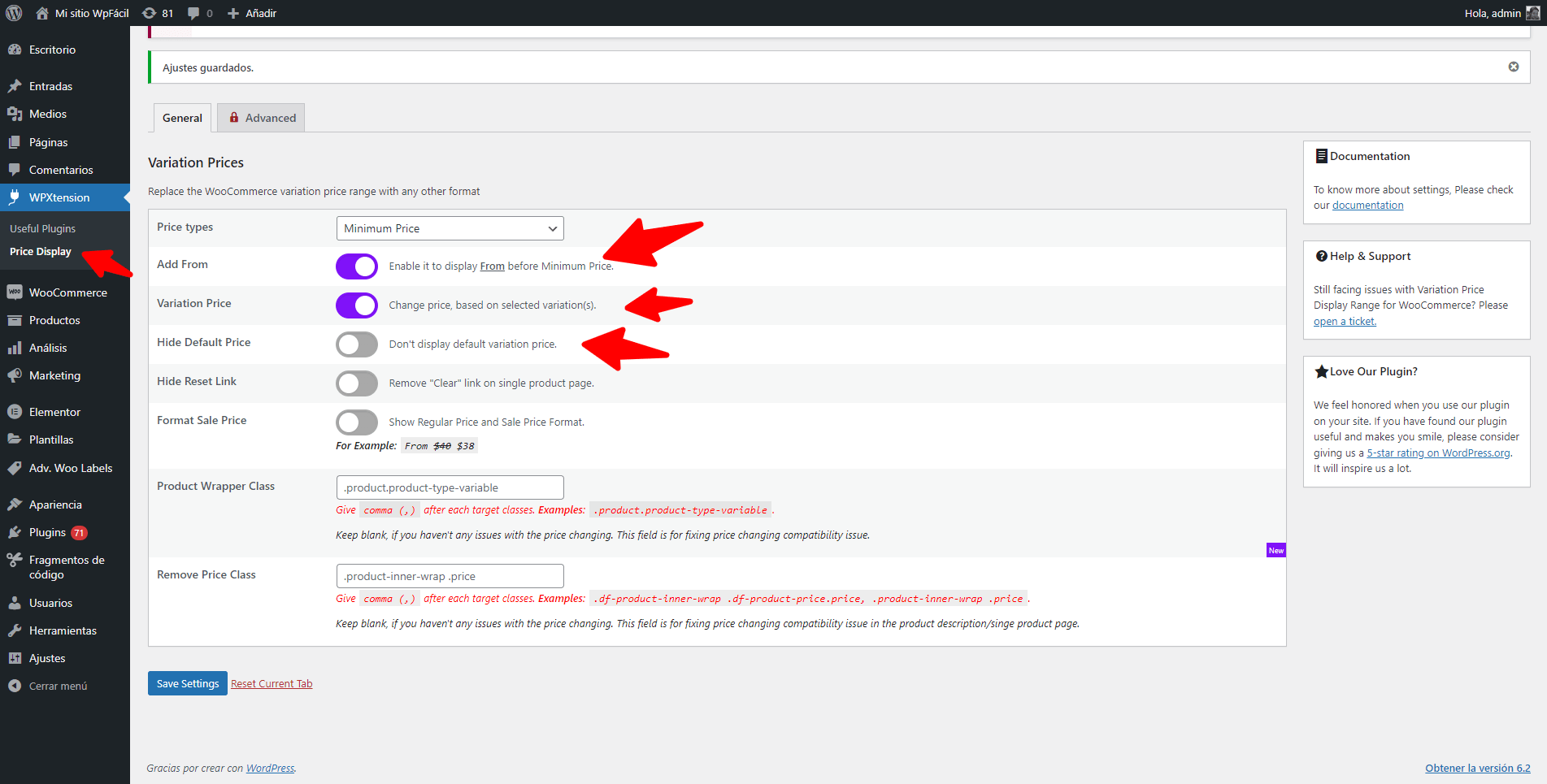The width and height of the screenshot is (1547, 784).
Task: Click the Comentarios sidebar icon
Action: pos(15,170)
